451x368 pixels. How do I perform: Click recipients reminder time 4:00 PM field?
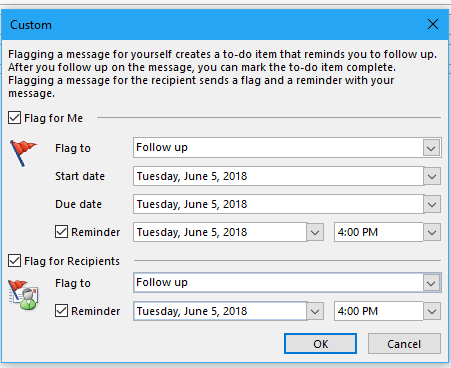pyautogui.click(x=379, y=311)
